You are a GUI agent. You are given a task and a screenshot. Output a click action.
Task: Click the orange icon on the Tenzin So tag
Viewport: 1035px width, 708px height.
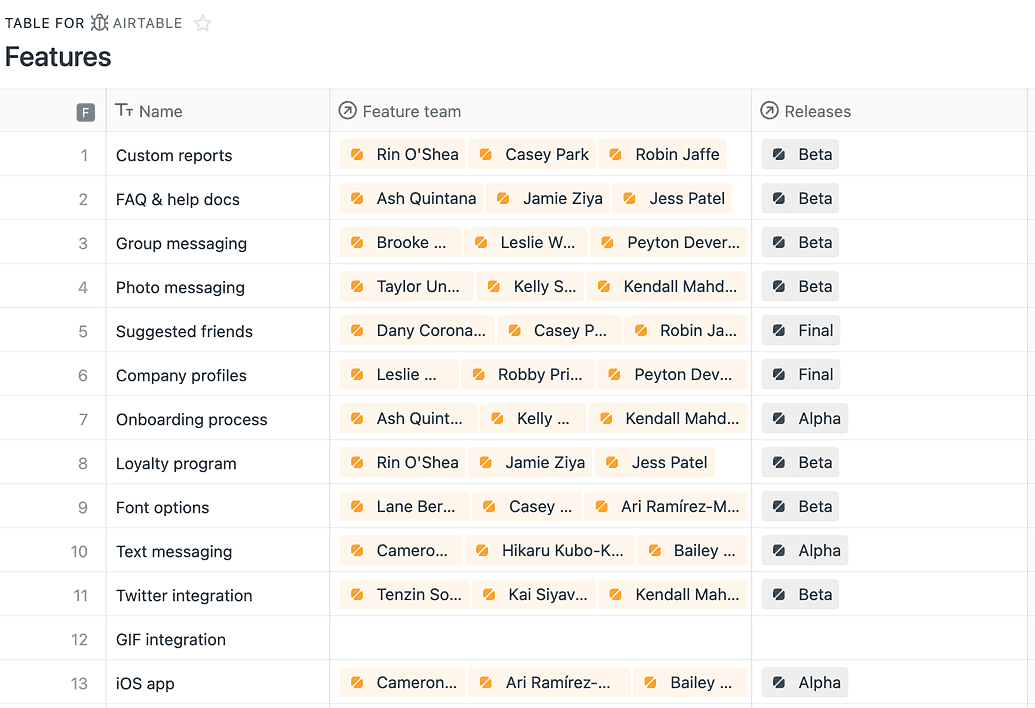tap(357, 594)
